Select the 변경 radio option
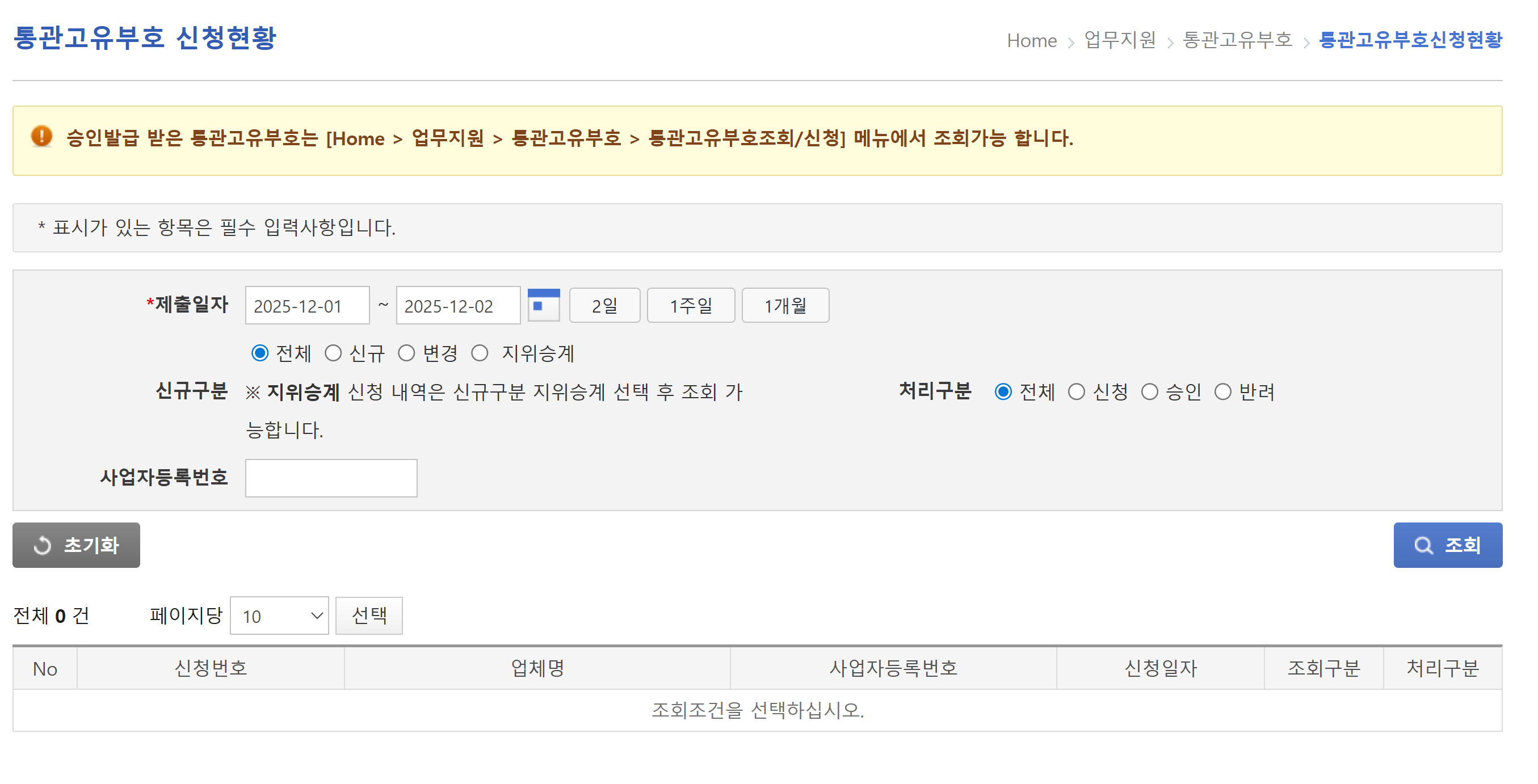1538x784 pixels. coord(406,353)
